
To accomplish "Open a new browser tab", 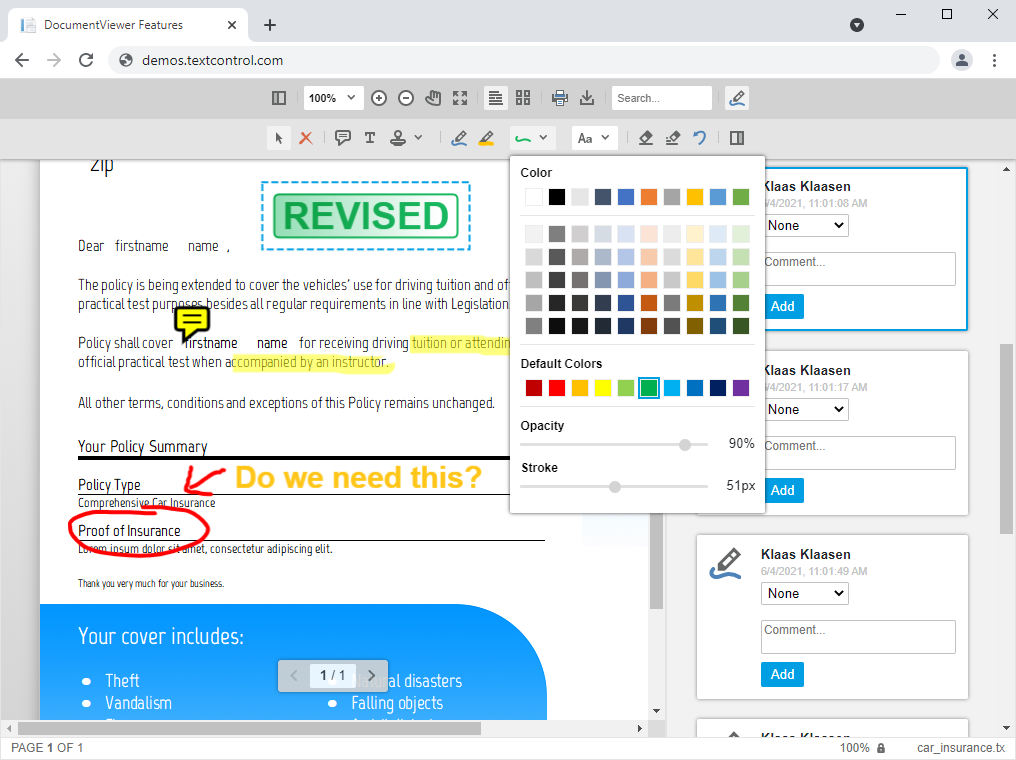I will tap(269, 25).
